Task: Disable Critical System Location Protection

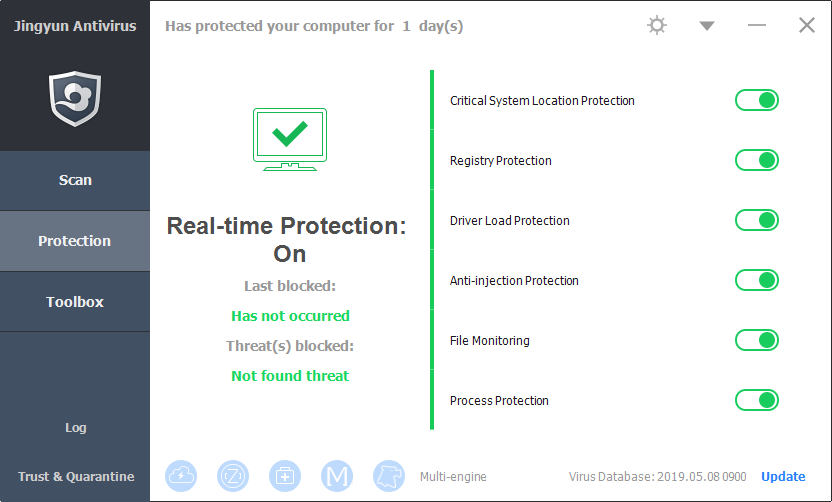Action: point(757,100)
